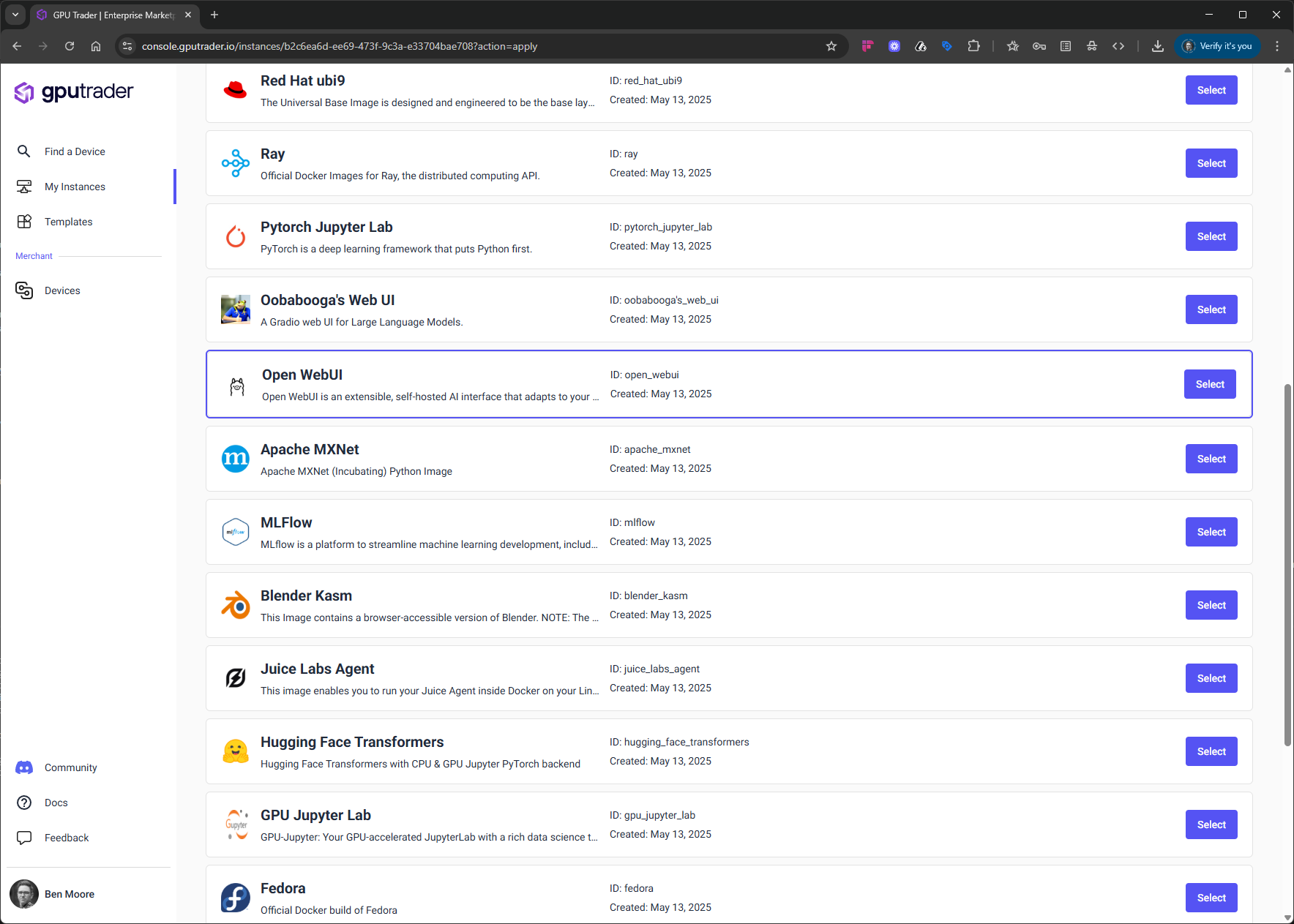Viewport: 1294px width, 924px height.
Task: Bookmark this page with the star
Action: pyautogui.click(x=831, y=46)
